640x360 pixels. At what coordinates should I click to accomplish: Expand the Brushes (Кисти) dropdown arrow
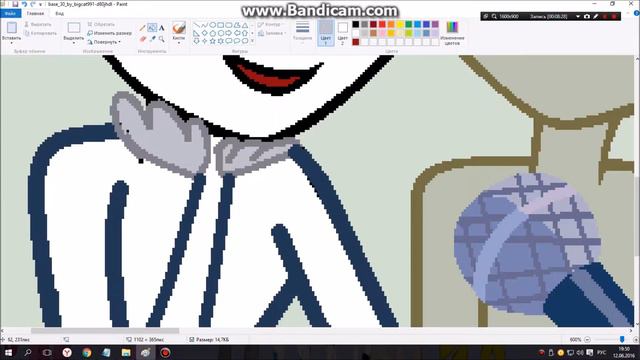[x=179, y=43]
